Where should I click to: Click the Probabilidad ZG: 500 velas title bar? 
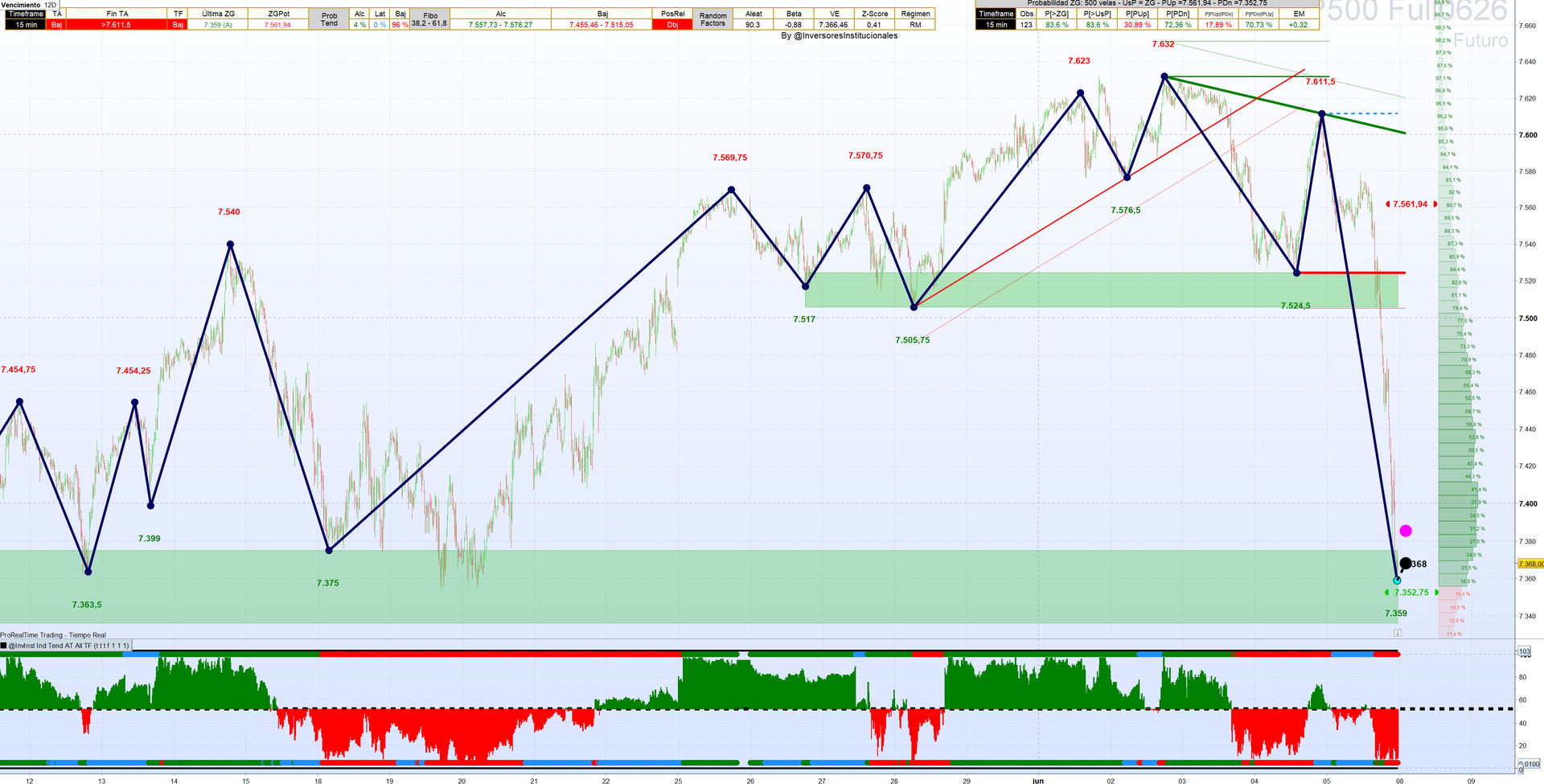(1147, 3)
